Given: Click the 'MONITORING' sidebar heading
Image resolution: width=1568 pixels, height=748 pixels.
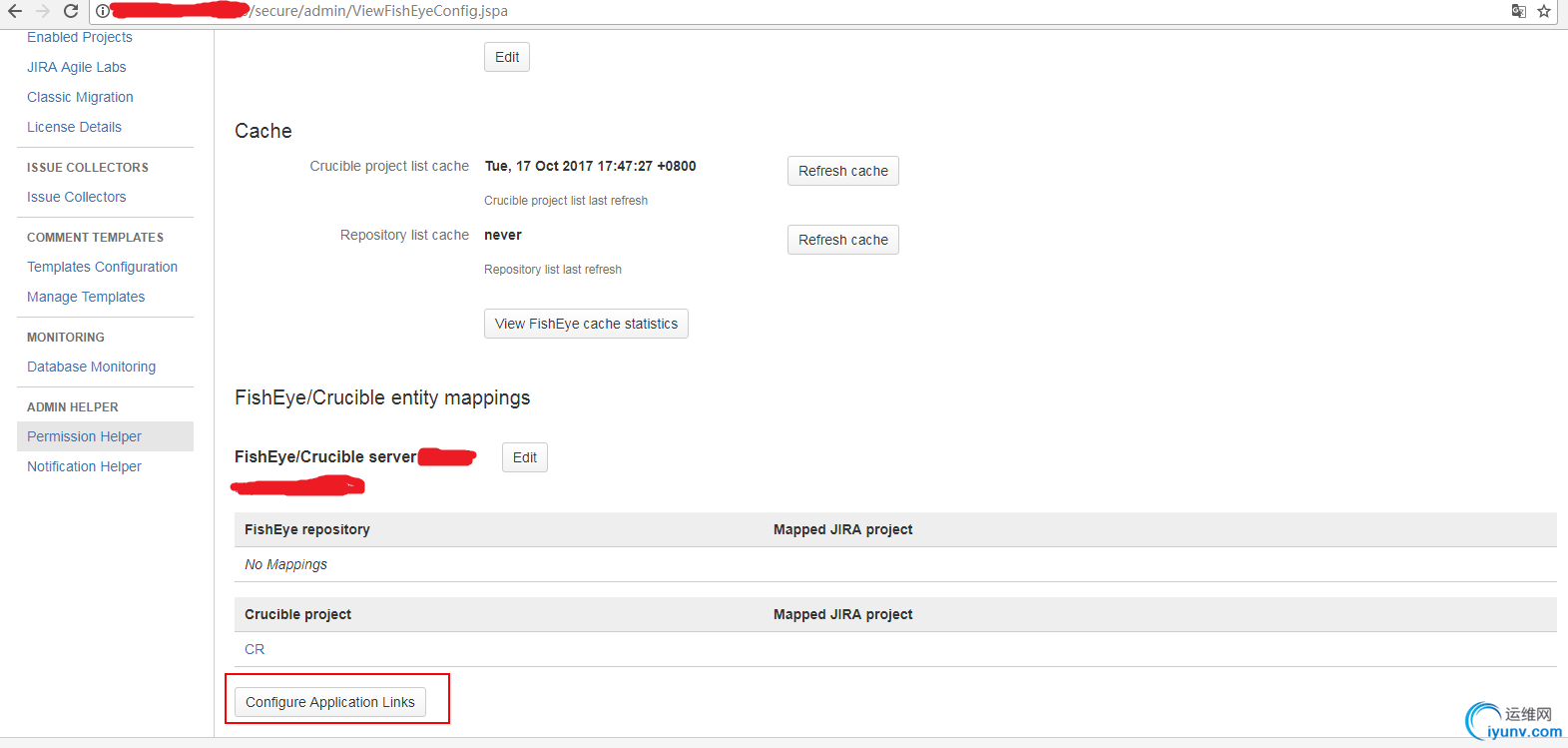Looking at the screenshot, I should [x=66, y=338].
